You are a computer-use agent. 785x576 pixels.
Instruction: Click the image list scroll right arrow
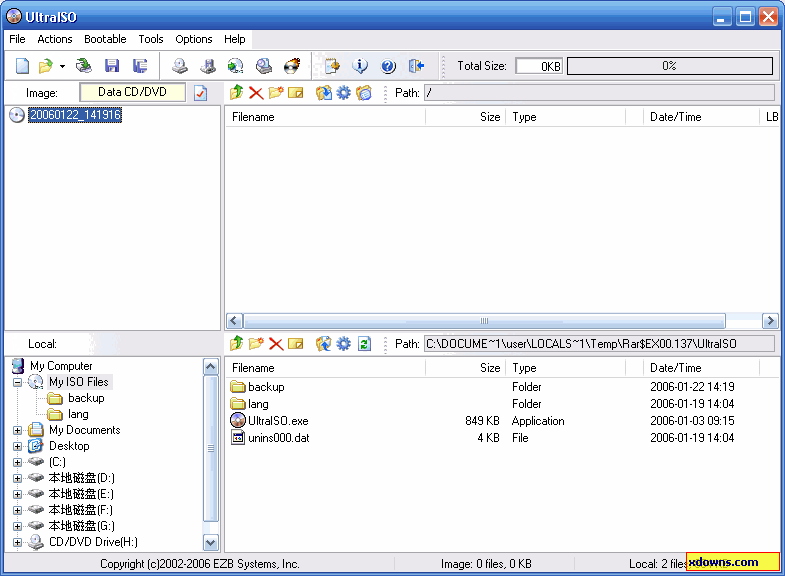coord(770,321)
